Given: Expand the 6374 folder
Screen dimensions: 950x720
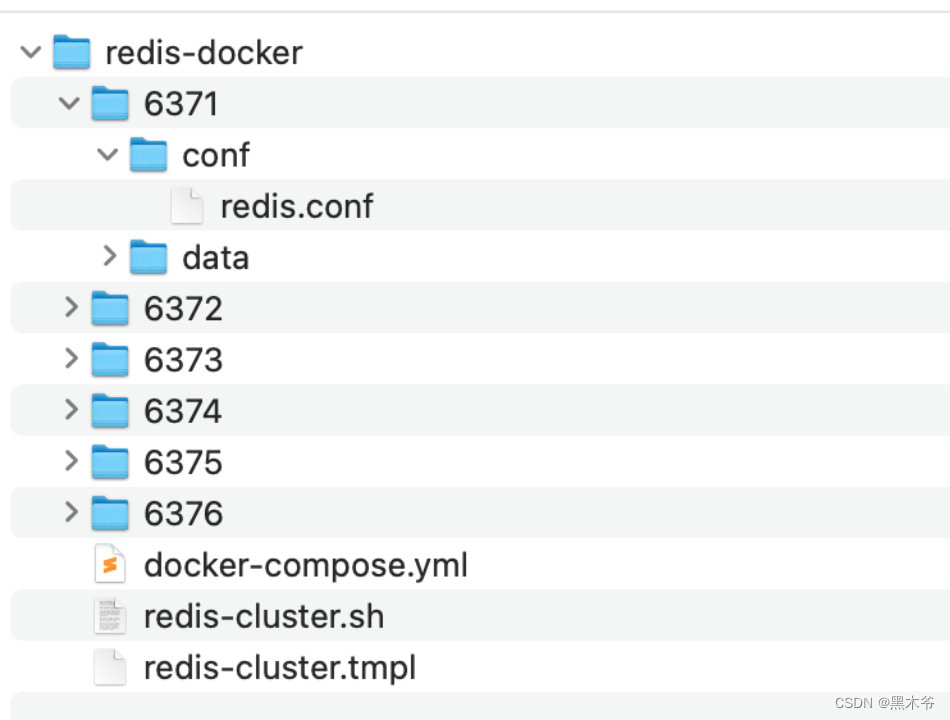Looking at the screenshot, I should tap(70, 410).
